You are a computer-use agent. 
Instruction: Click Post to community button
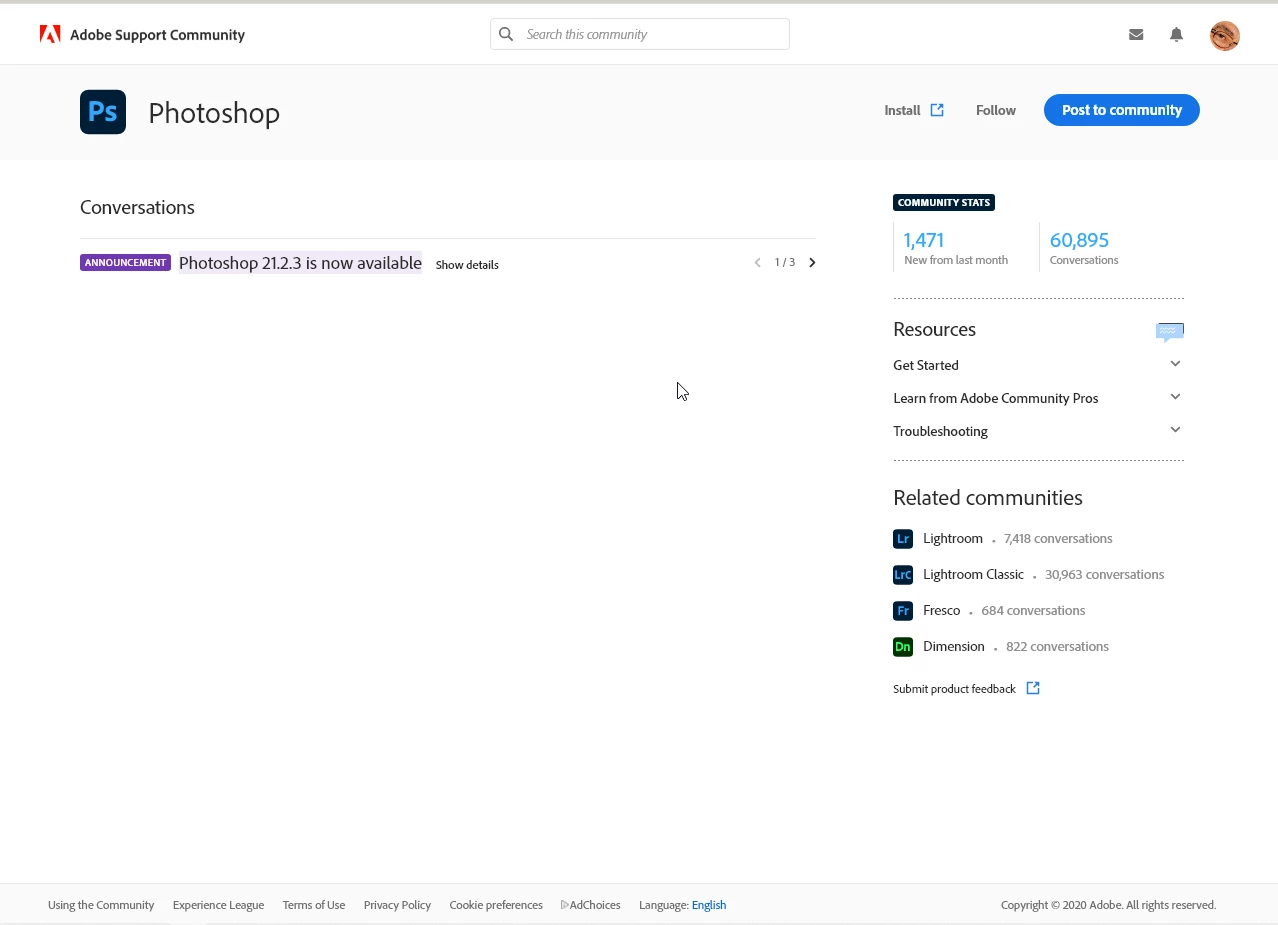[1122, 110]
